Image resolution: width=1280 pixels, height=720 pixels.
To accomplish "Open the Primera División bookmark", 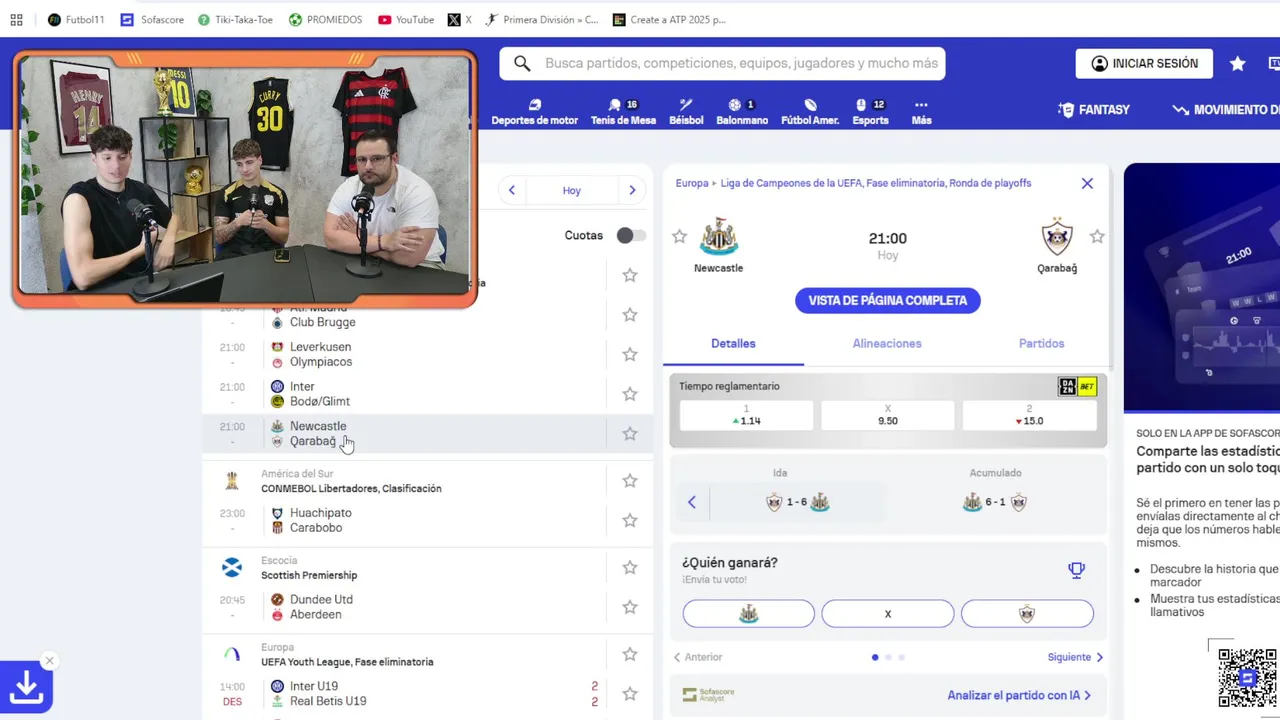I will 541,19.
